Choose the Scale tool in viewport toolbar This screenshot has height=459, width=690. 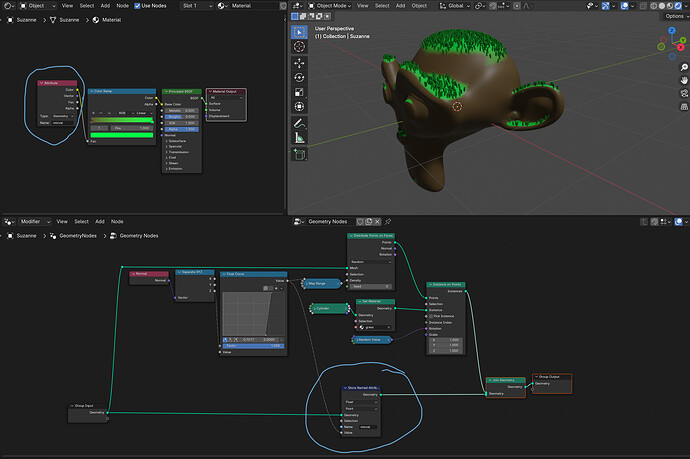coord(299,92)
